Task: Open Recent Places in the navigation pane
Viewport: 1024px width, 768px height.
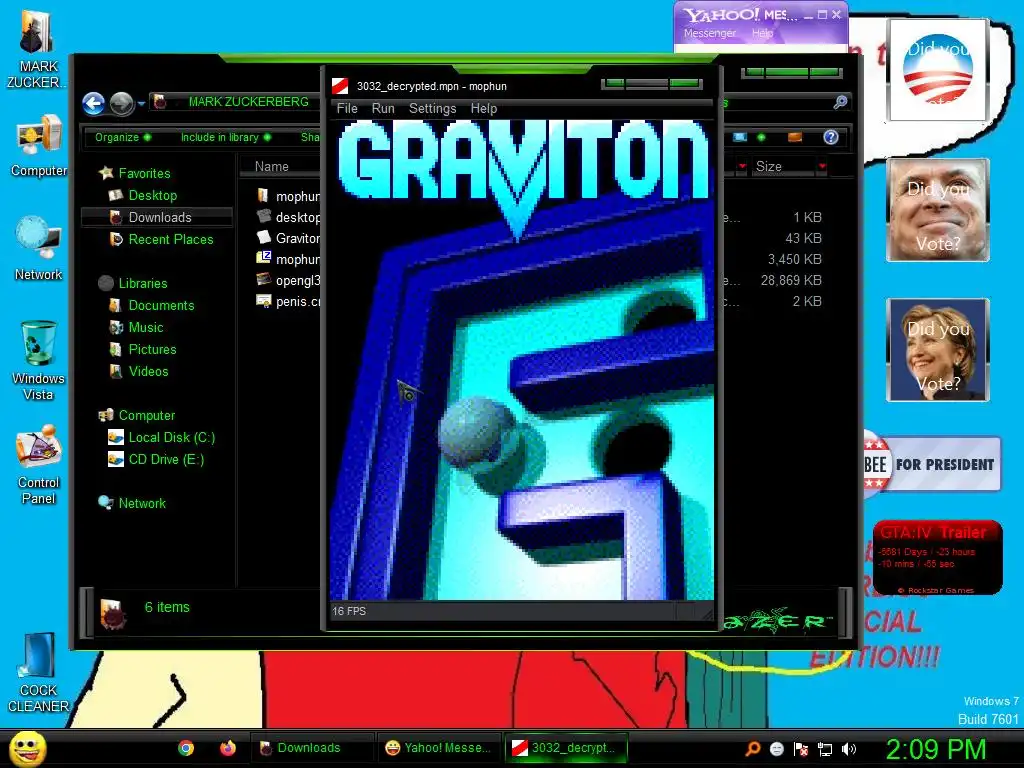Action: [x=170, y=240]
